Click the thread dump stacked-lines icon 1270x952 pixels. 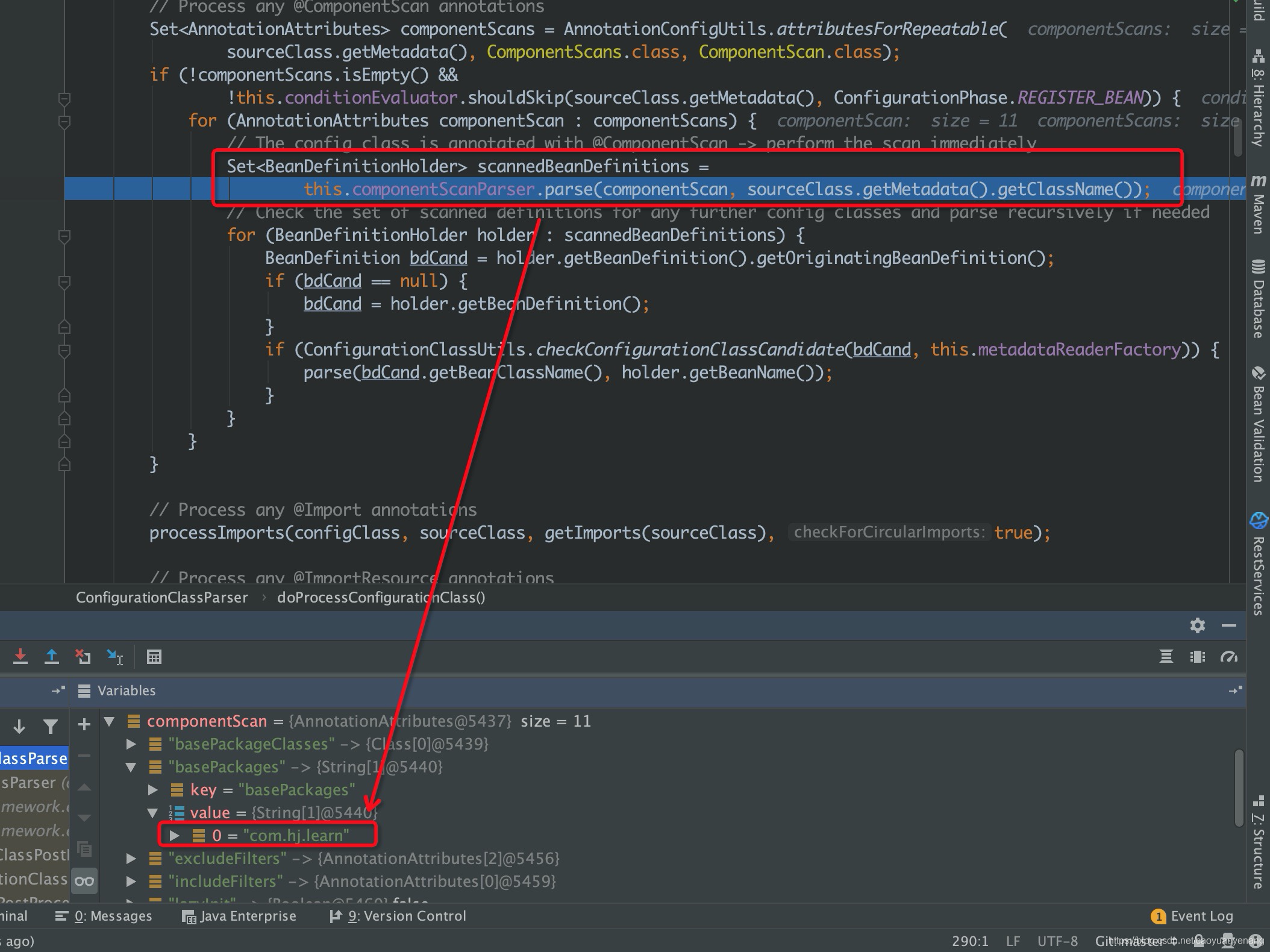(1166, 657)
